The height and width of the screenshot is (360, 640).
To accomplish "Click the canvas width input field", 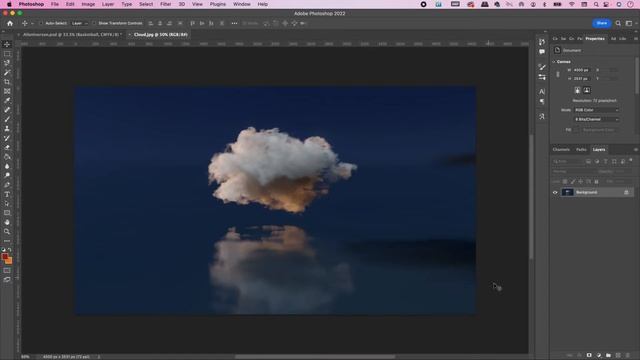I will [582, 70].
